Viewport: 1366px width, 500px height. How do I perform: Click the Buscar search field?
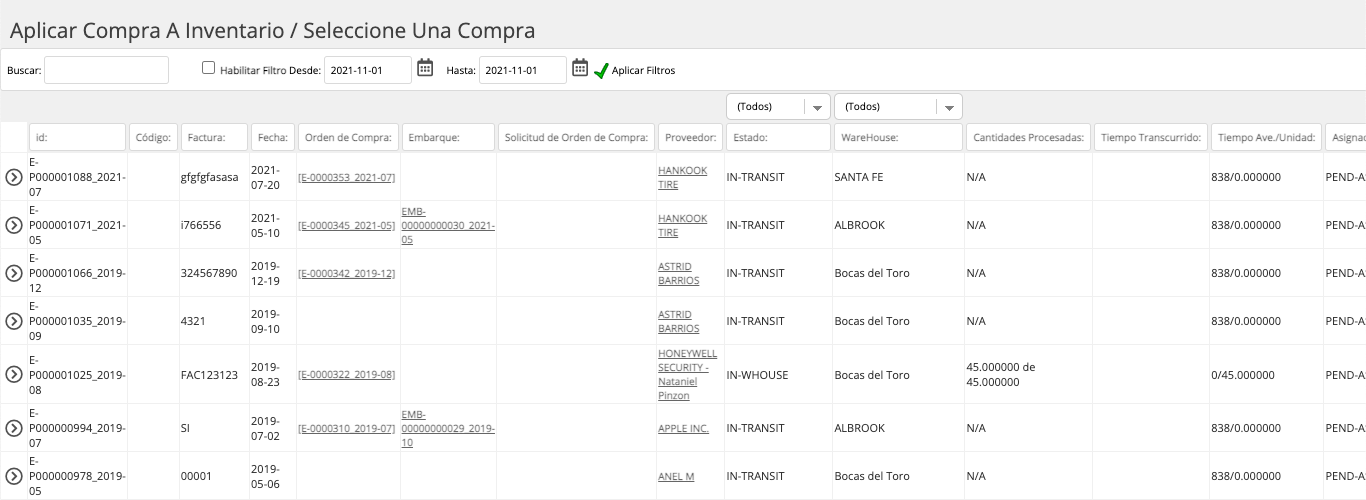(x=107, y=70)
